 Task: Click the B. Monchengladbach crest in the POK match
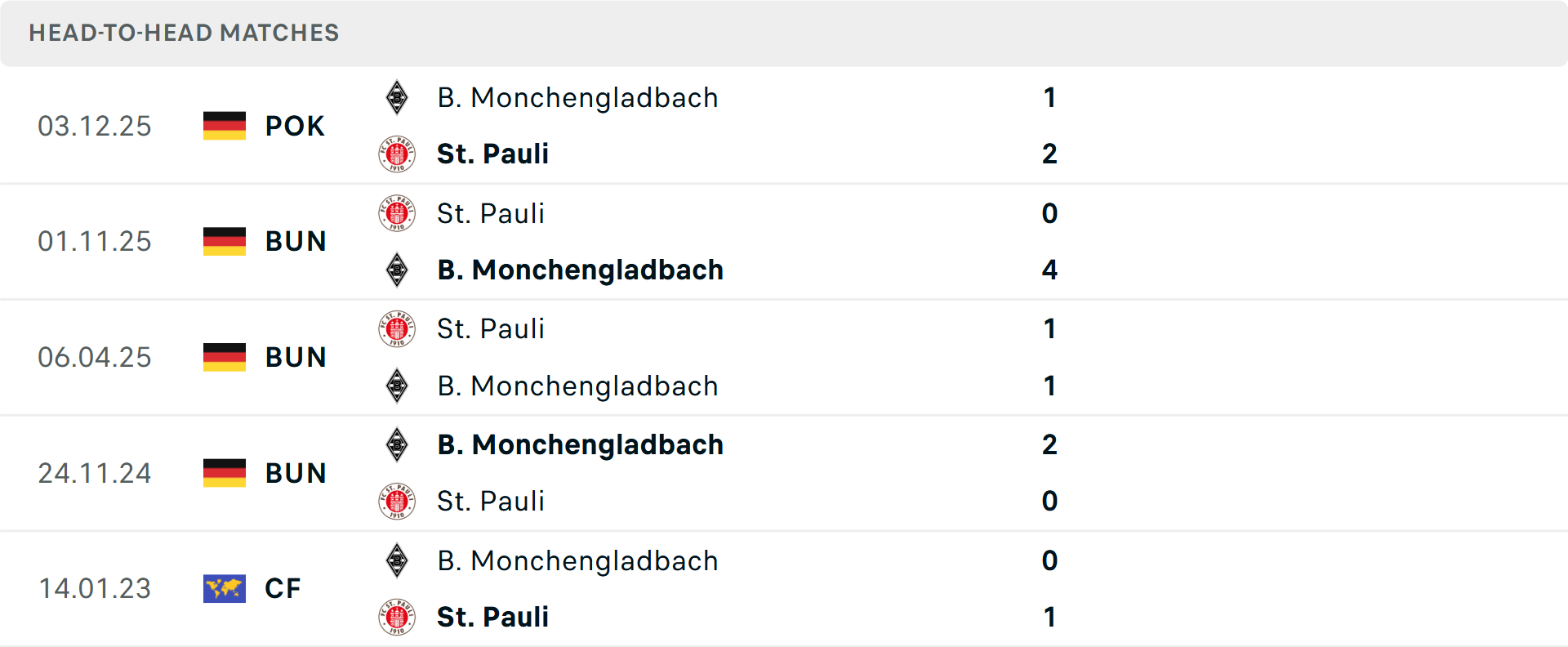[x=397, y=97]
